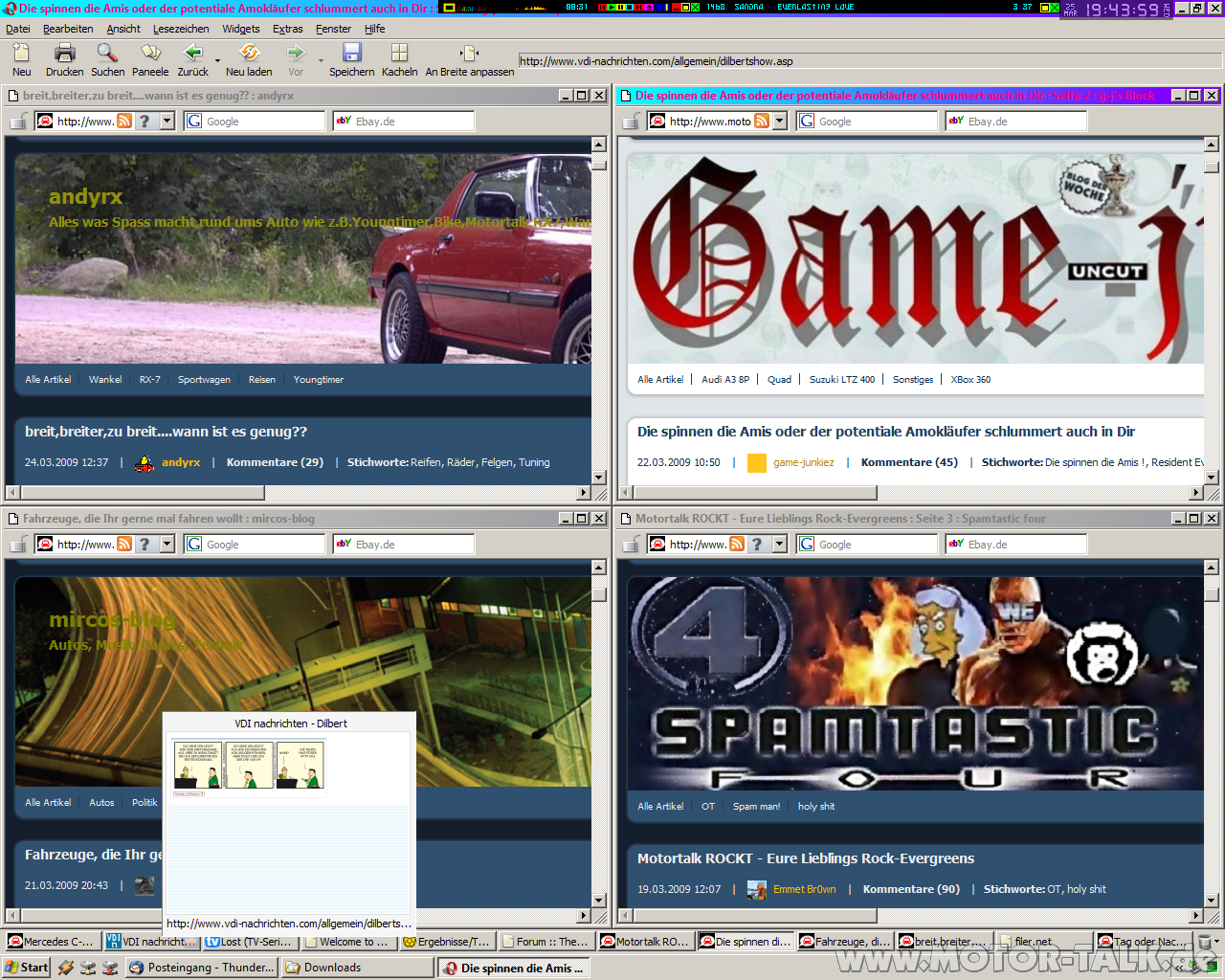1225x980 pixels.
Task: Open the Kommentare (29) link
Action: (x=275, y=462)
